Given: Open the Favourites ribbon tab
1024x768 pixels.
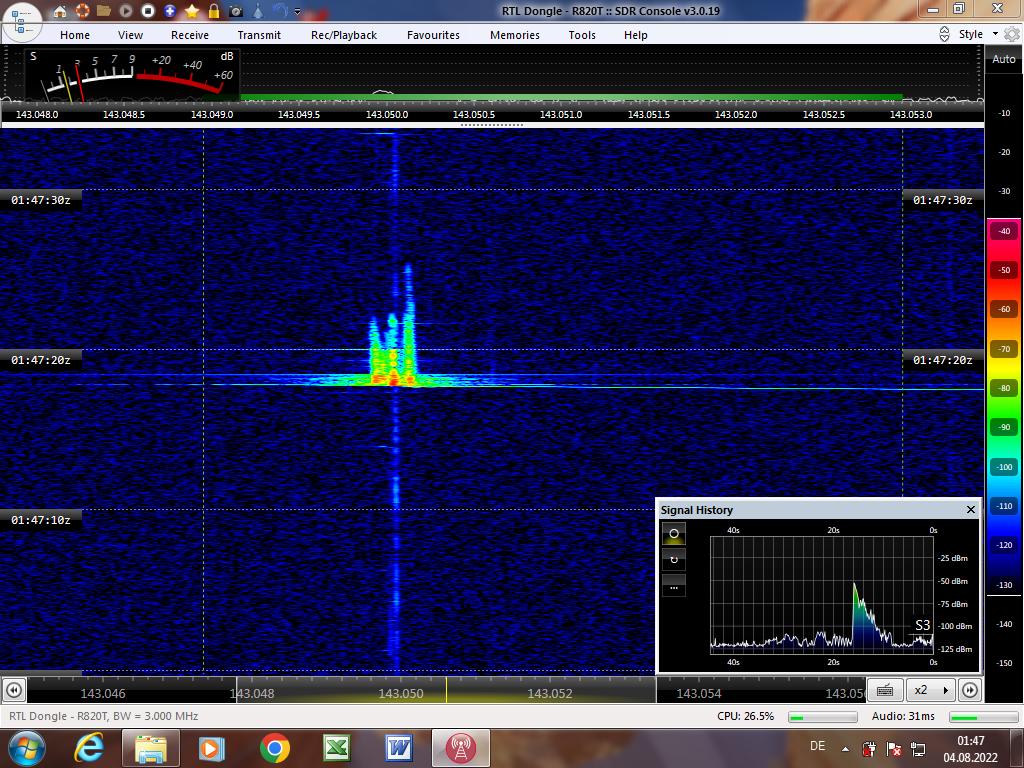Looking at the screenshot, I should tap(433, 35).
